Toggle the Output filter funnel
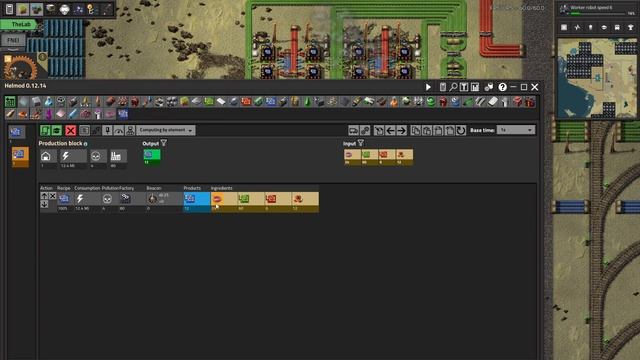The height and width of the screenshot is (360, 640). (164, 143)
